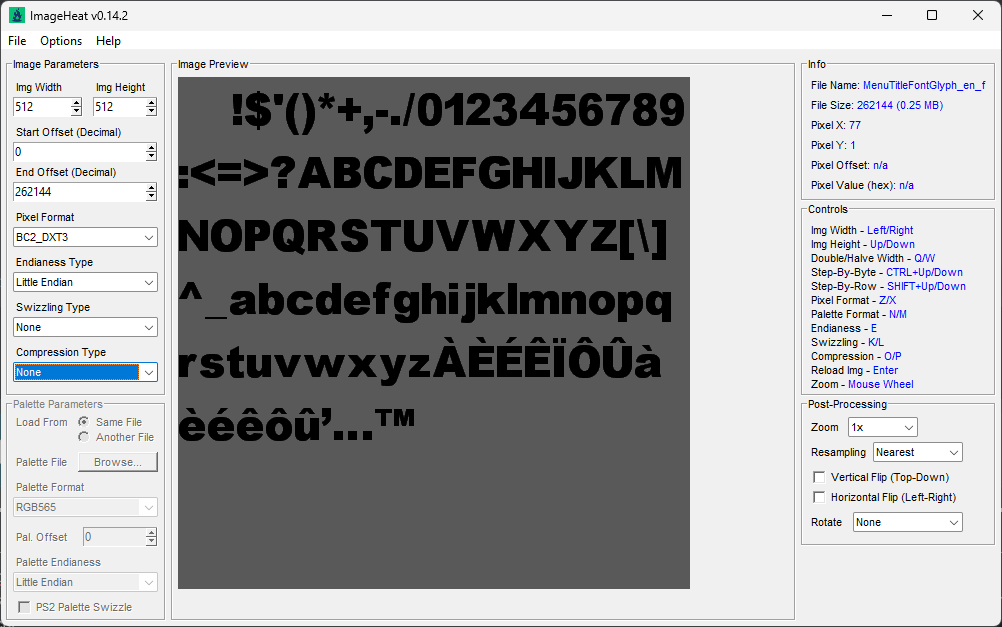This screenshot has height=627, width=1002.
Task: Click the End Offset decimal field
Action: point(79,192)
